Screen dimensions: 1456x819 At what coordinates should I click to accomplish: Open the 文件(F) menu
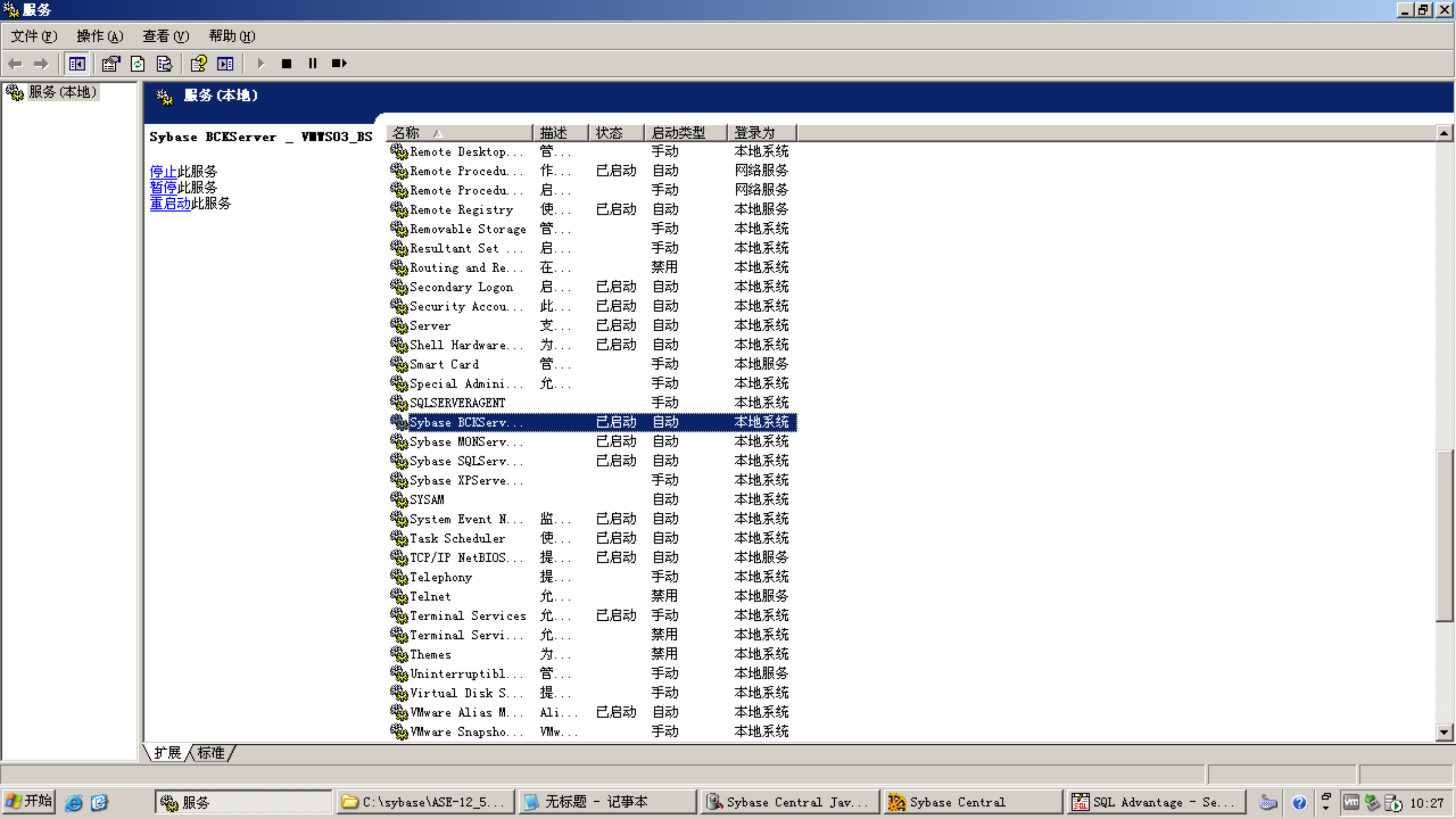click(x=34, y=36)
